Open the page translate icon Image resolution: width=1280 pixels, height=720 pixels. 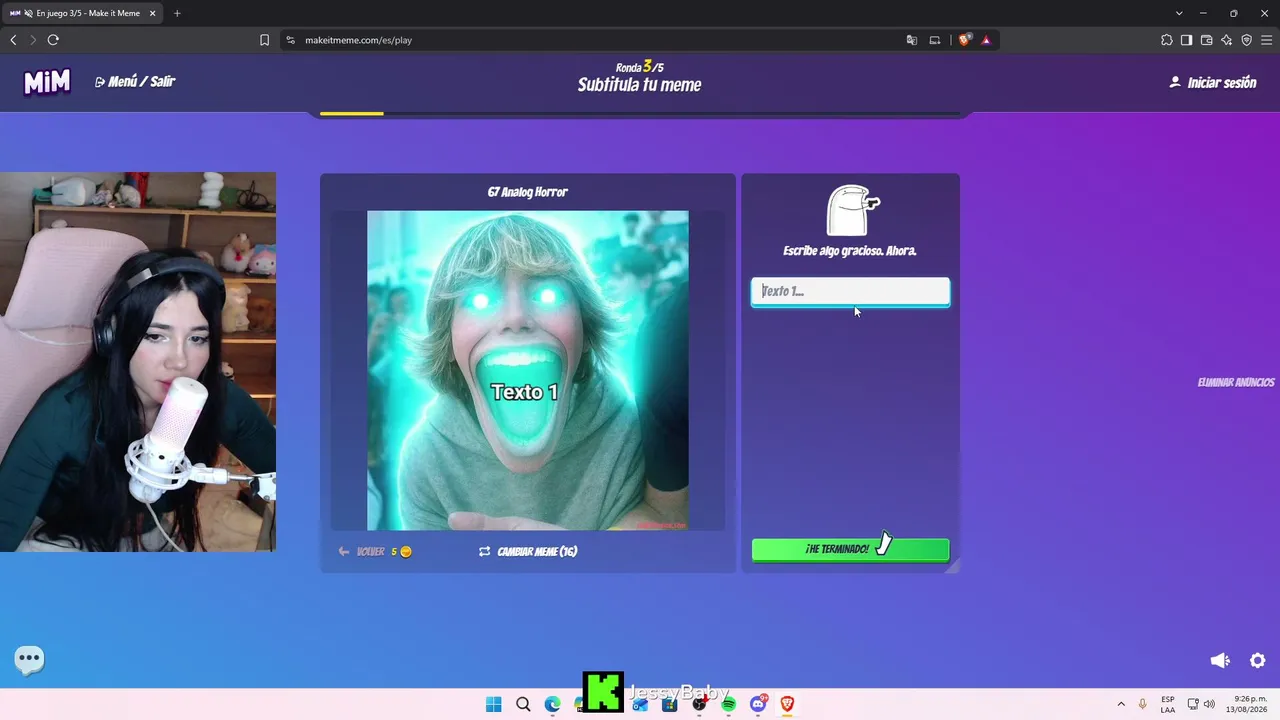(912, 40)
